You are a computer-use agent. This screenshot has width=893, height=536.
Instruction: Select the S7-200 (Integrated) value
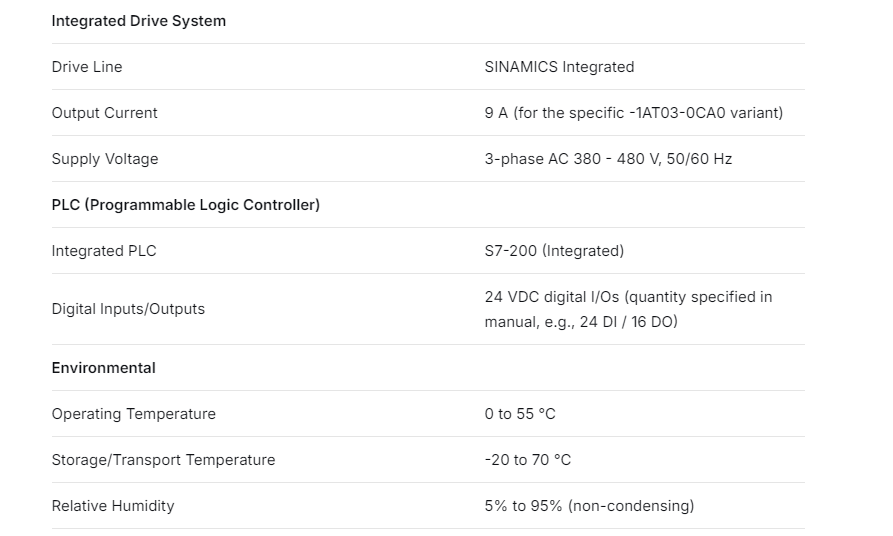[554, 251]
